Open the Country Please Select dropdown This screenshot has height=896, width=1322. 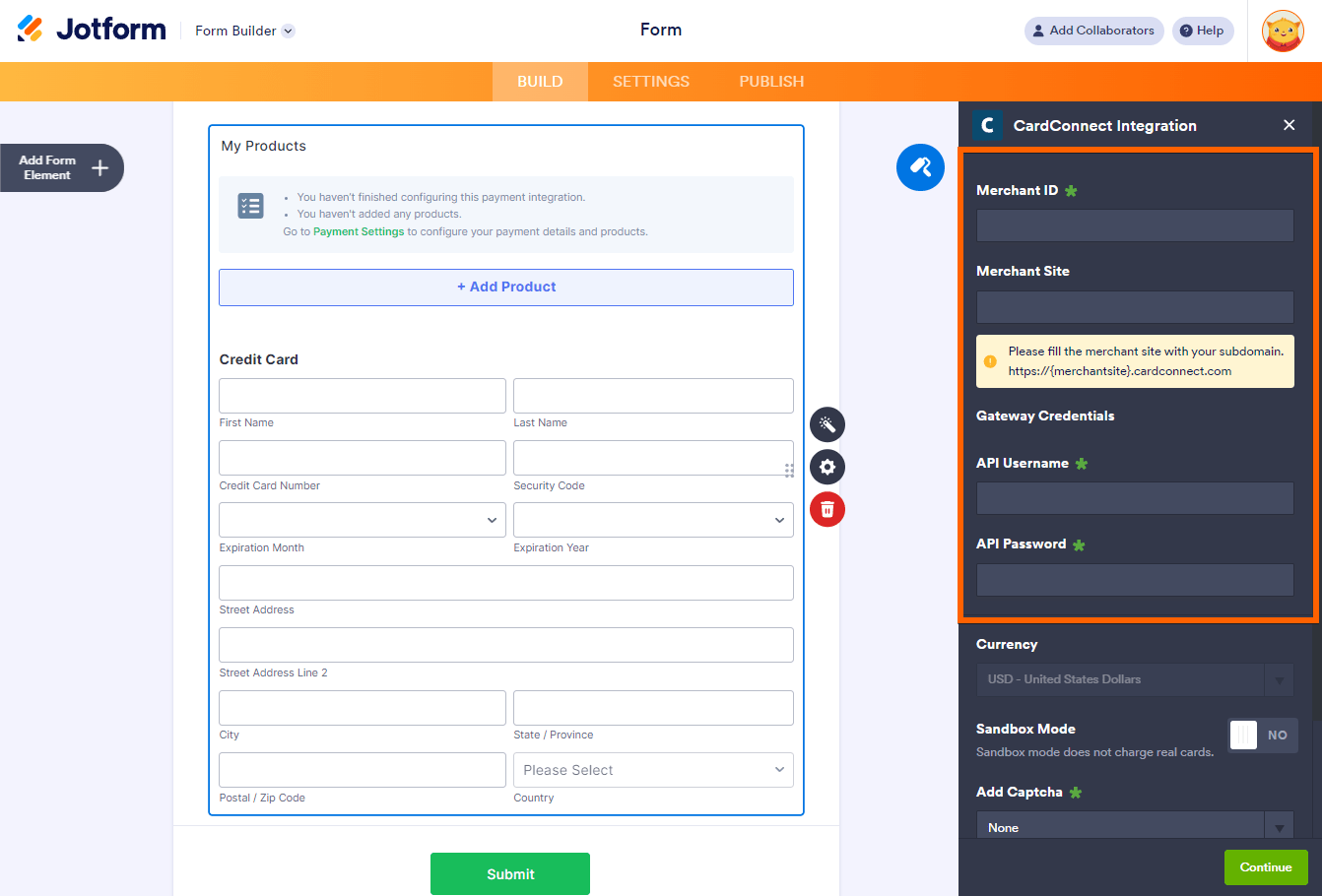coord(653,770)
